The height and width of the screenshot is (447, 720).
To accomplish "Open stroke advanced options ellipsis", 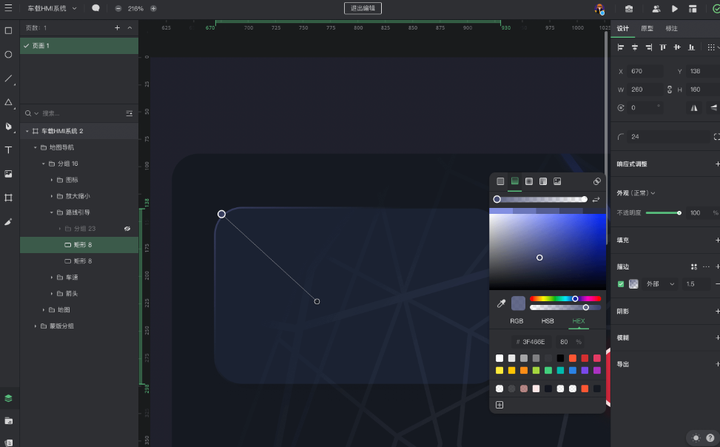I will [x=706, y=267].
